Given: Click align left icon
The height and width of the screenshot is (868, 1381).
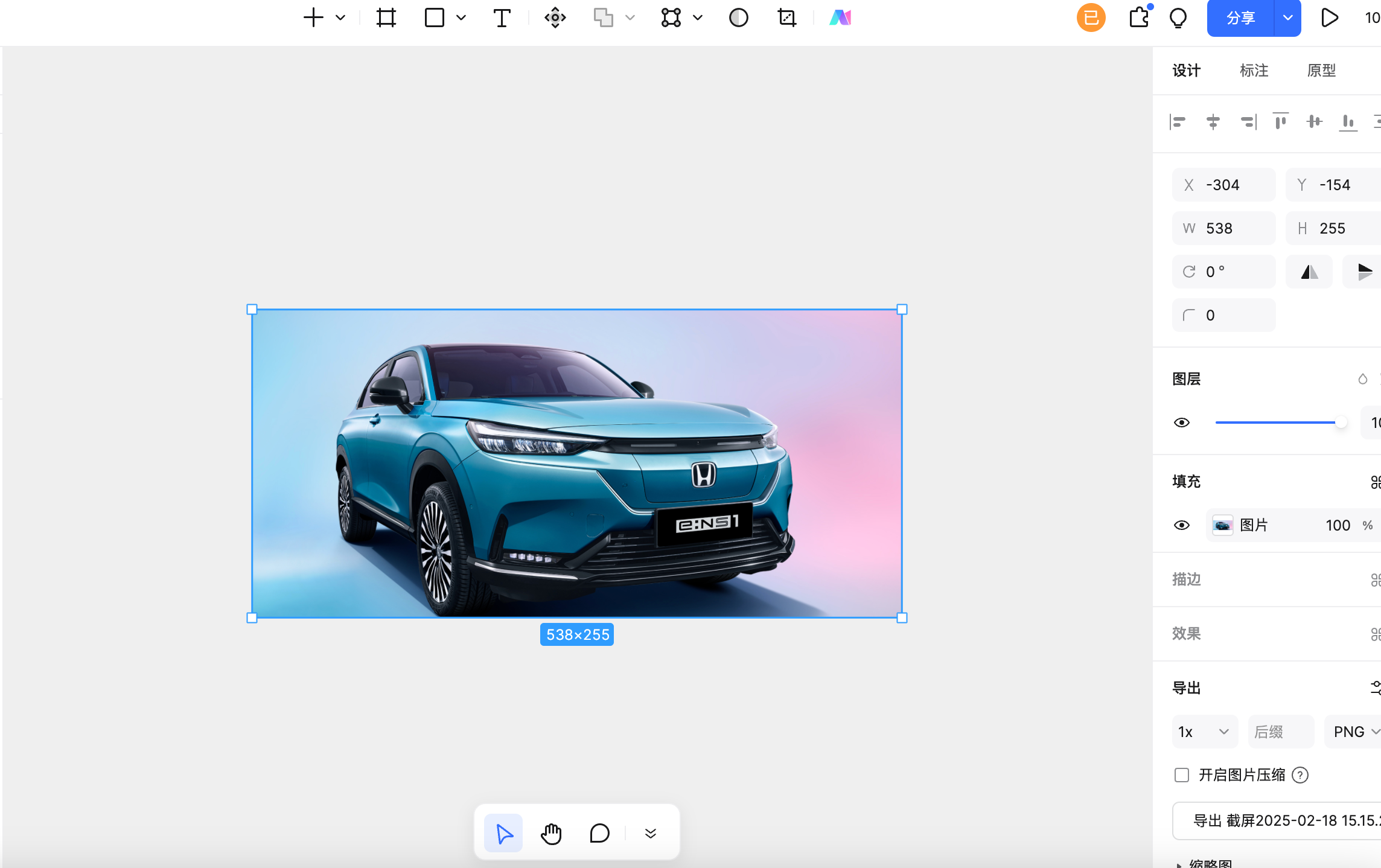Looking at the screenshot, I should click(1178, 122).
